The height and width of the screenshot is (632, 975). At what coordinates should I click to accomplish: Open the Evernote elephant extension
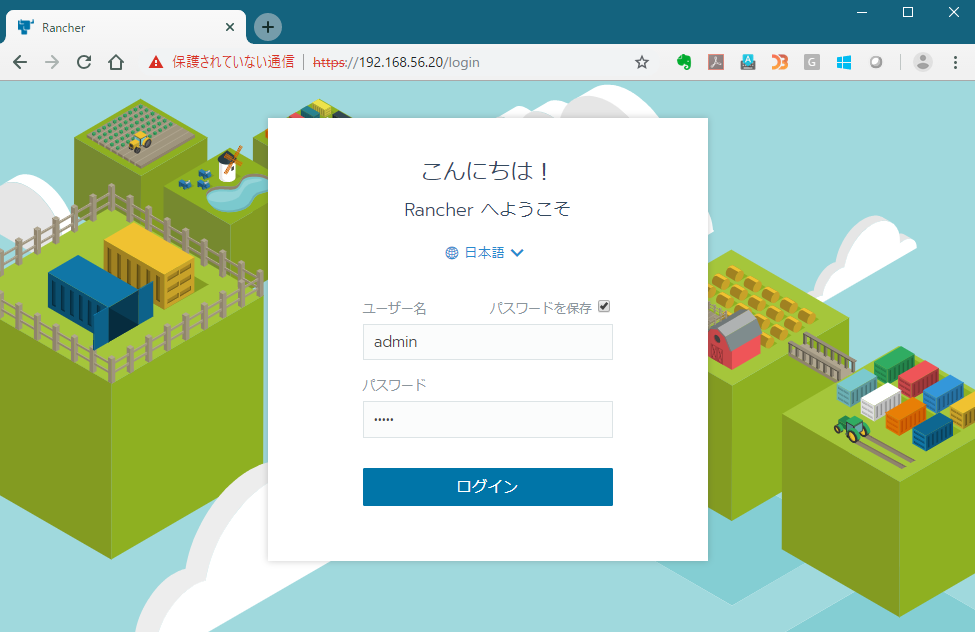pos(684,62)
